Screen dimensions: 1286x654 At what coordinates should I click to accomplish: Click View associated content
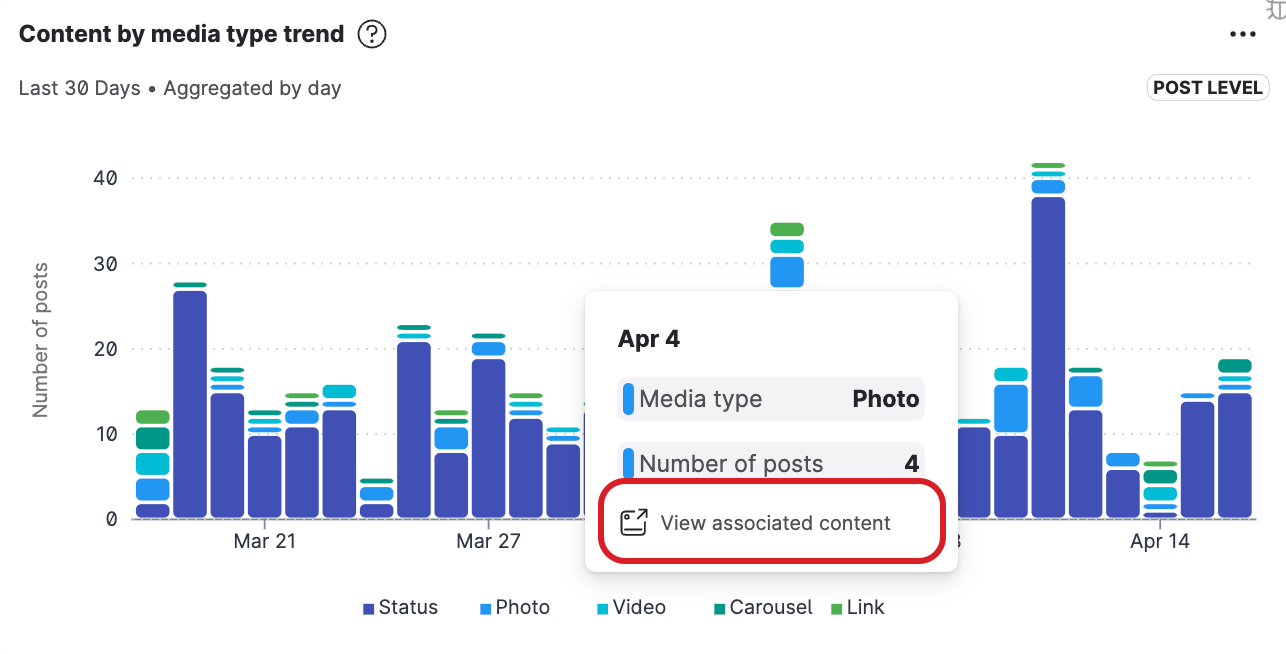pyautogui.click(x=775, y=522)
